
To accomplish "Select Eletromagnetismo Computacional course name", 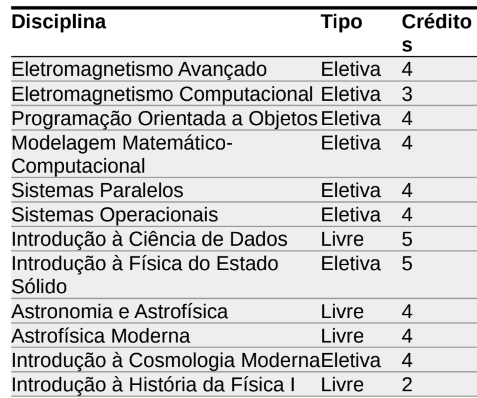I will pos(162,94).
